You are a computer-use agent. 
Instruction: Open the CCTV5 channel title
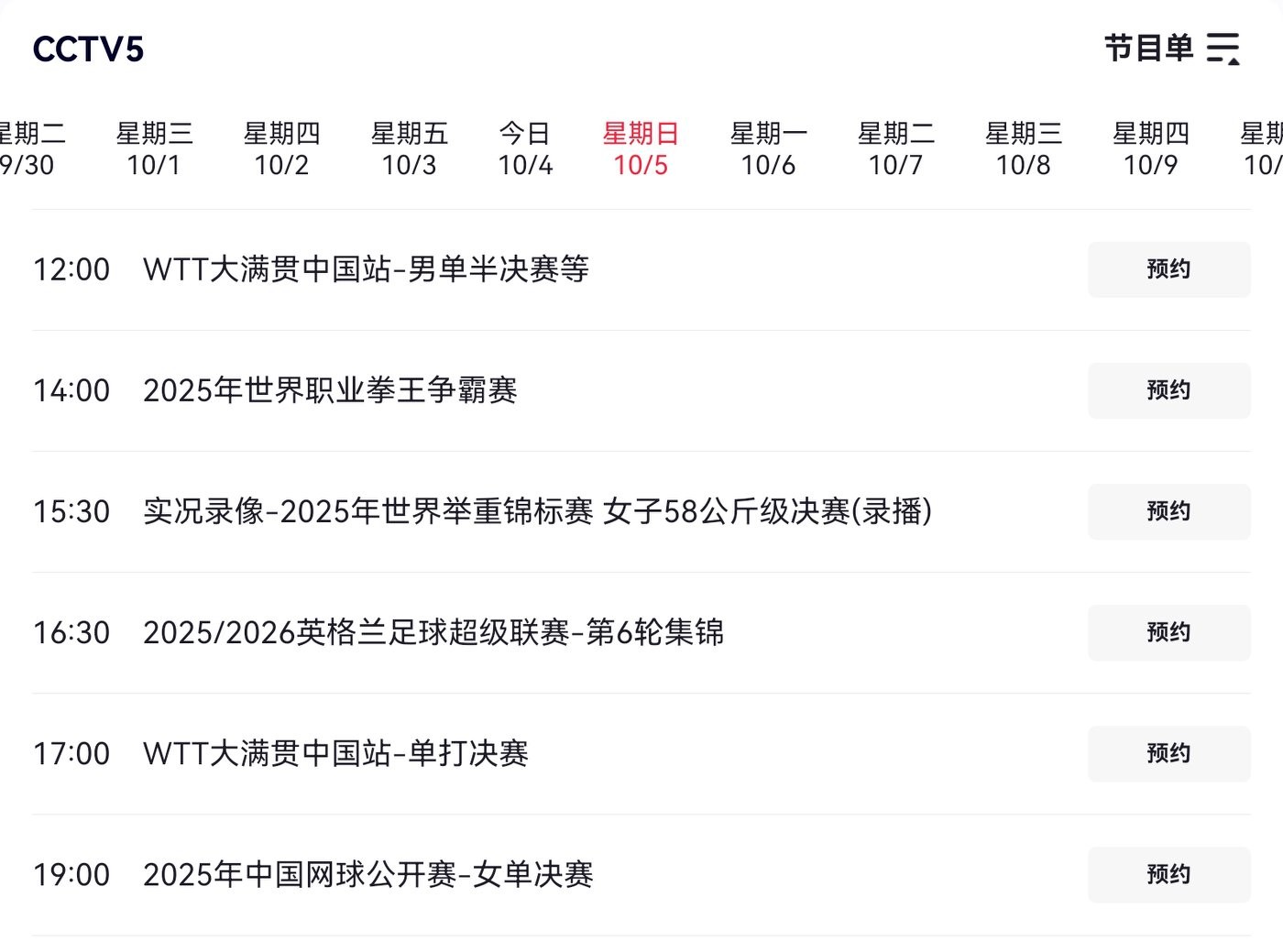88,49
